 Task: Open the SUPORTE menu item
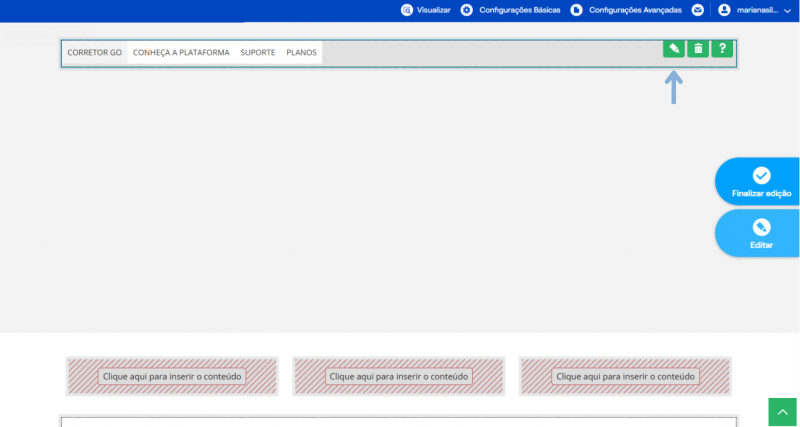(258, 53)
